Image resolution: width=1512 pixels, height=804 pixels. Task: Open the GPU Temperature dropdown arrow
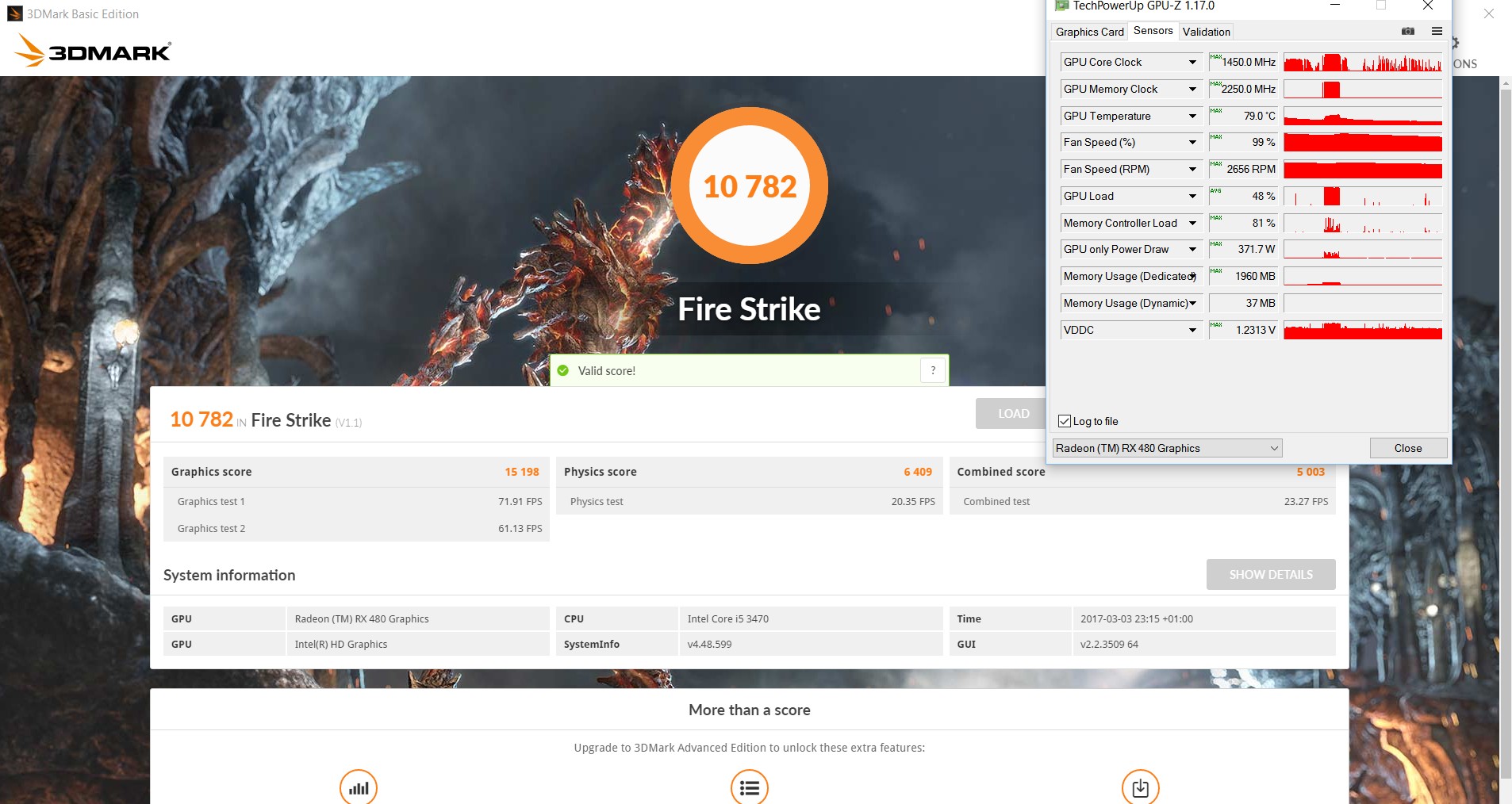click(1192, 116)
